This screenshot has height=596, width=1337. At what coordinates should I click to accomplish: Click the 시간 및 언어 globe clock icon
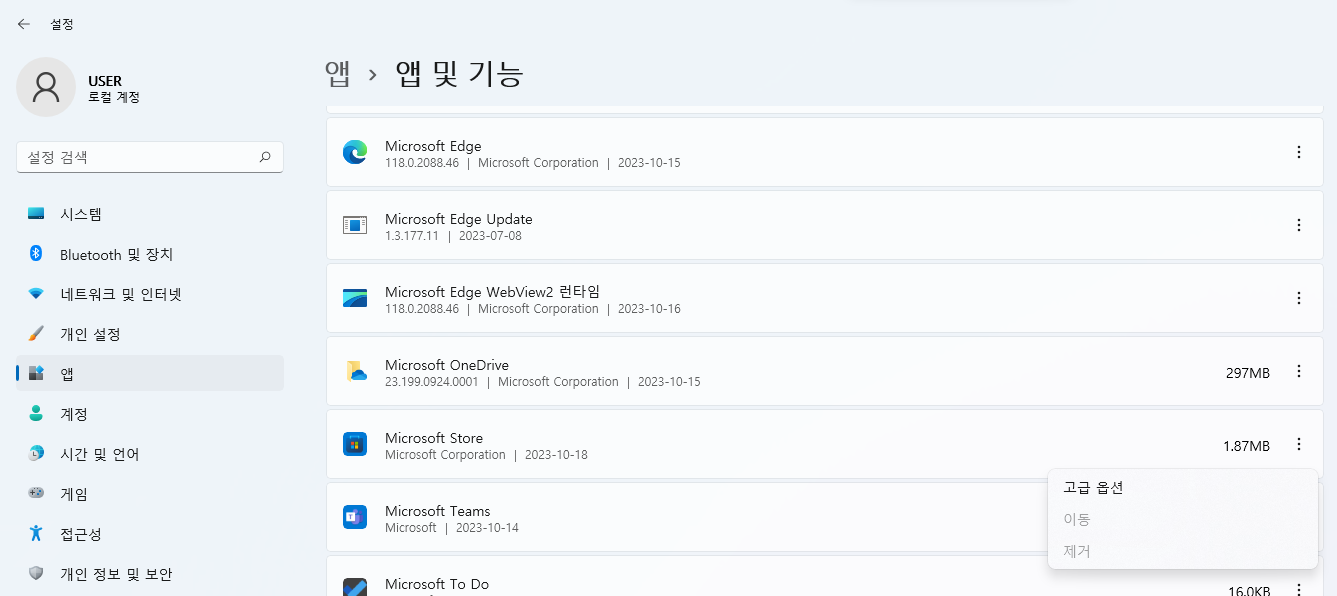tap(36, 454)
